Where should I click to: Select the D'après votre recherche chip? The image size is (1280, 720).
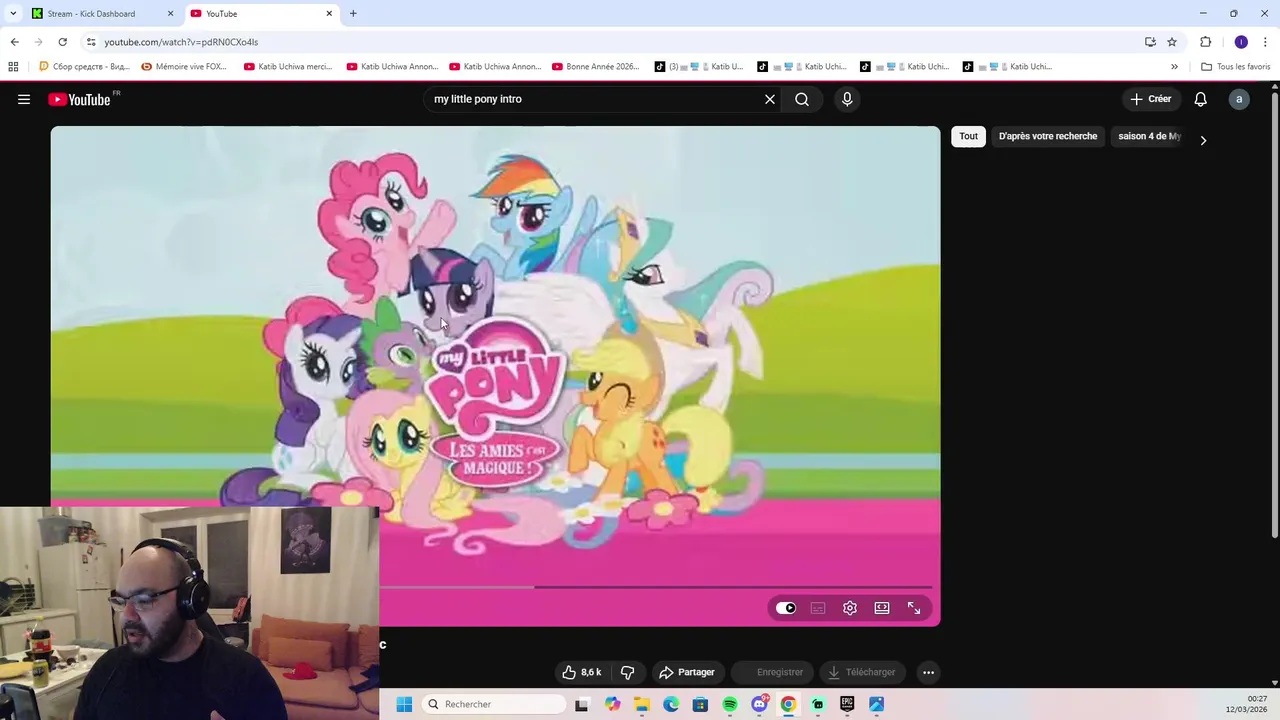[1048, 136]
